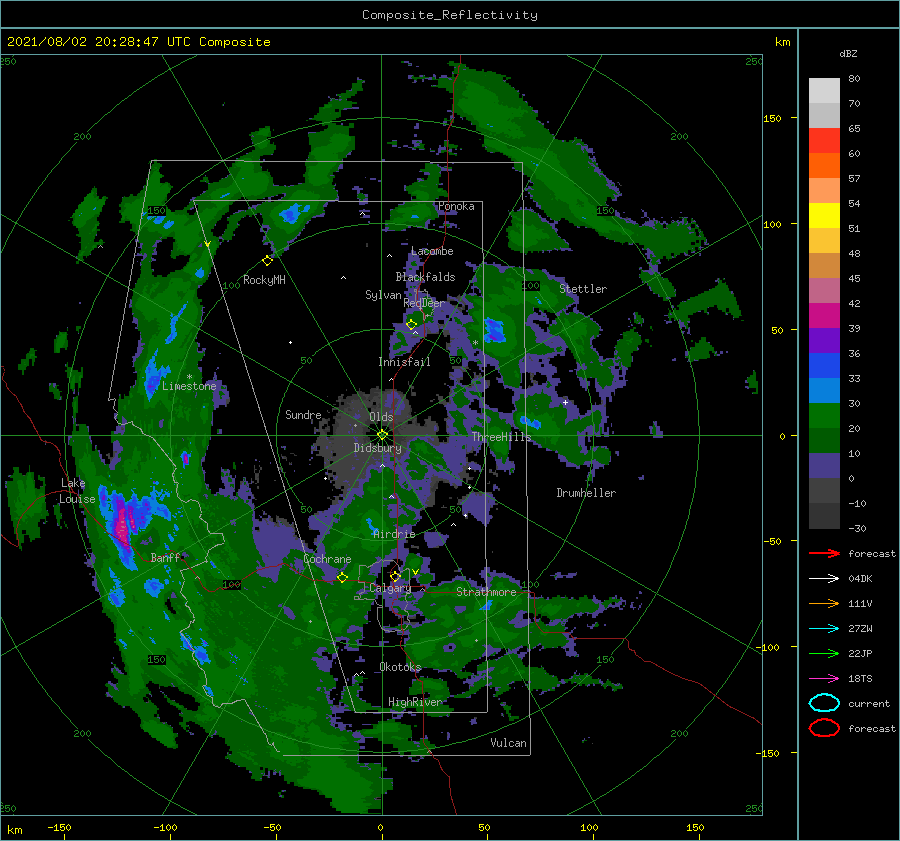Click the Airdrie label
This screenshot has height=841, width=900.
tap(394, 534)
